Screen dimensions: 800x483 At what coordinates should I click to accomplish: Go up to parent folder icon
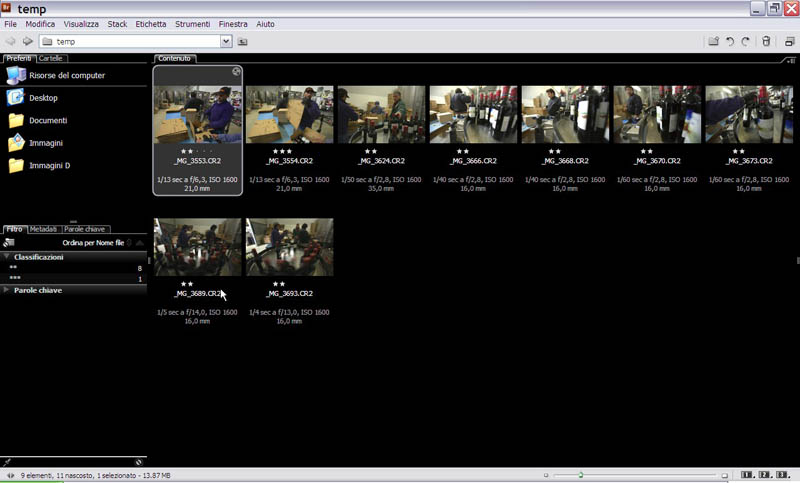click(x=242, y=42)
